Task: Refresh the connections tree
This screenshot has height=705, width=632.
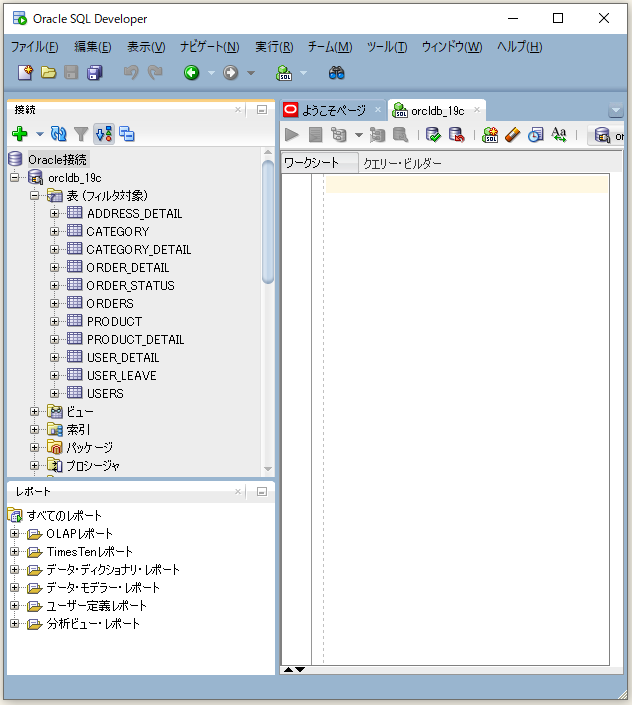Action: [x=58, y=134]
